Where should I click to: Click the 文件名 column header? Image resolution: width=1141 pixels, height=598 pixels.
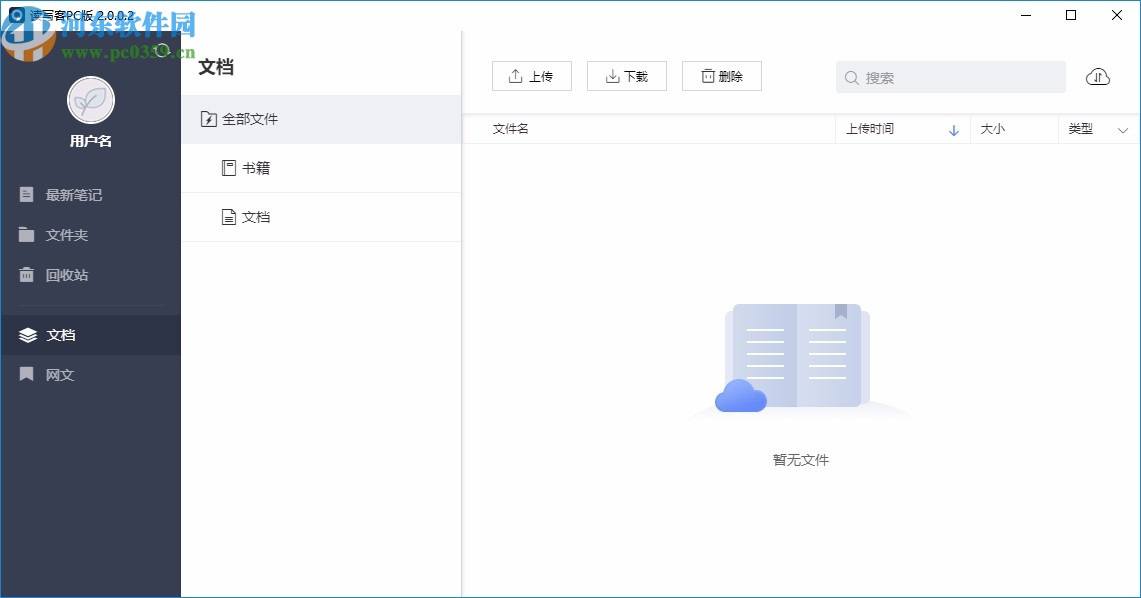coord(510,129)
